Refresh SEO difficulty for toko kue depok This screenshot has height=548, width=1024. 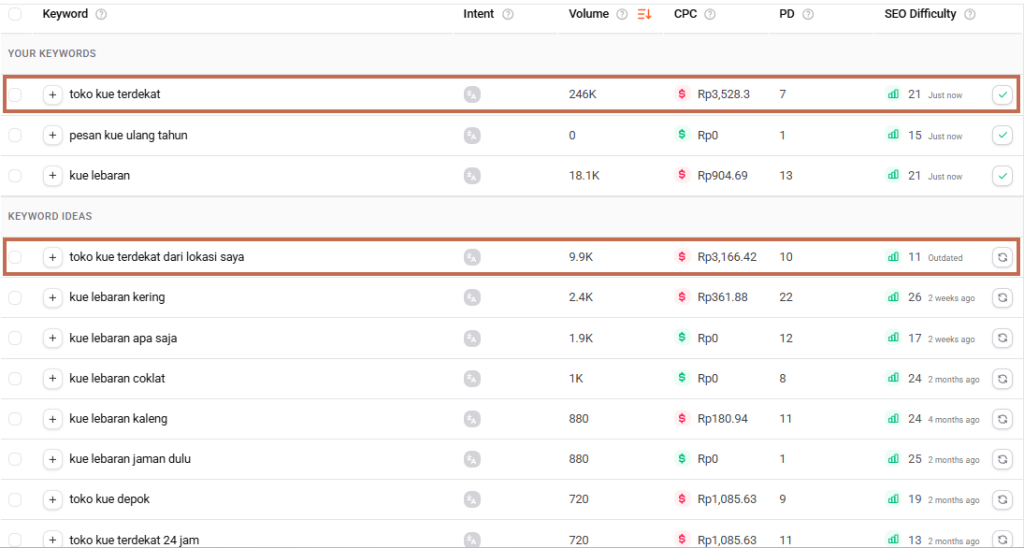click(1002, 500)
